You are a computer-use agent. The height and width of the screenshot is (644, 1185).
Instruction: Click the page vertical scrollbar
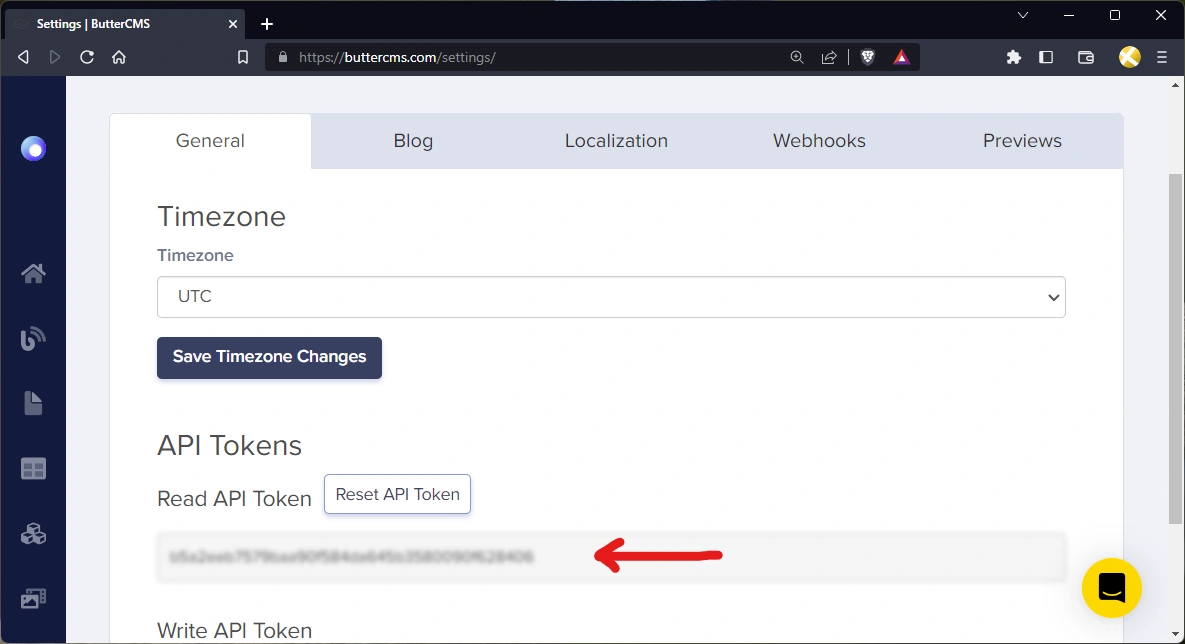click(x=1175, y=348)
